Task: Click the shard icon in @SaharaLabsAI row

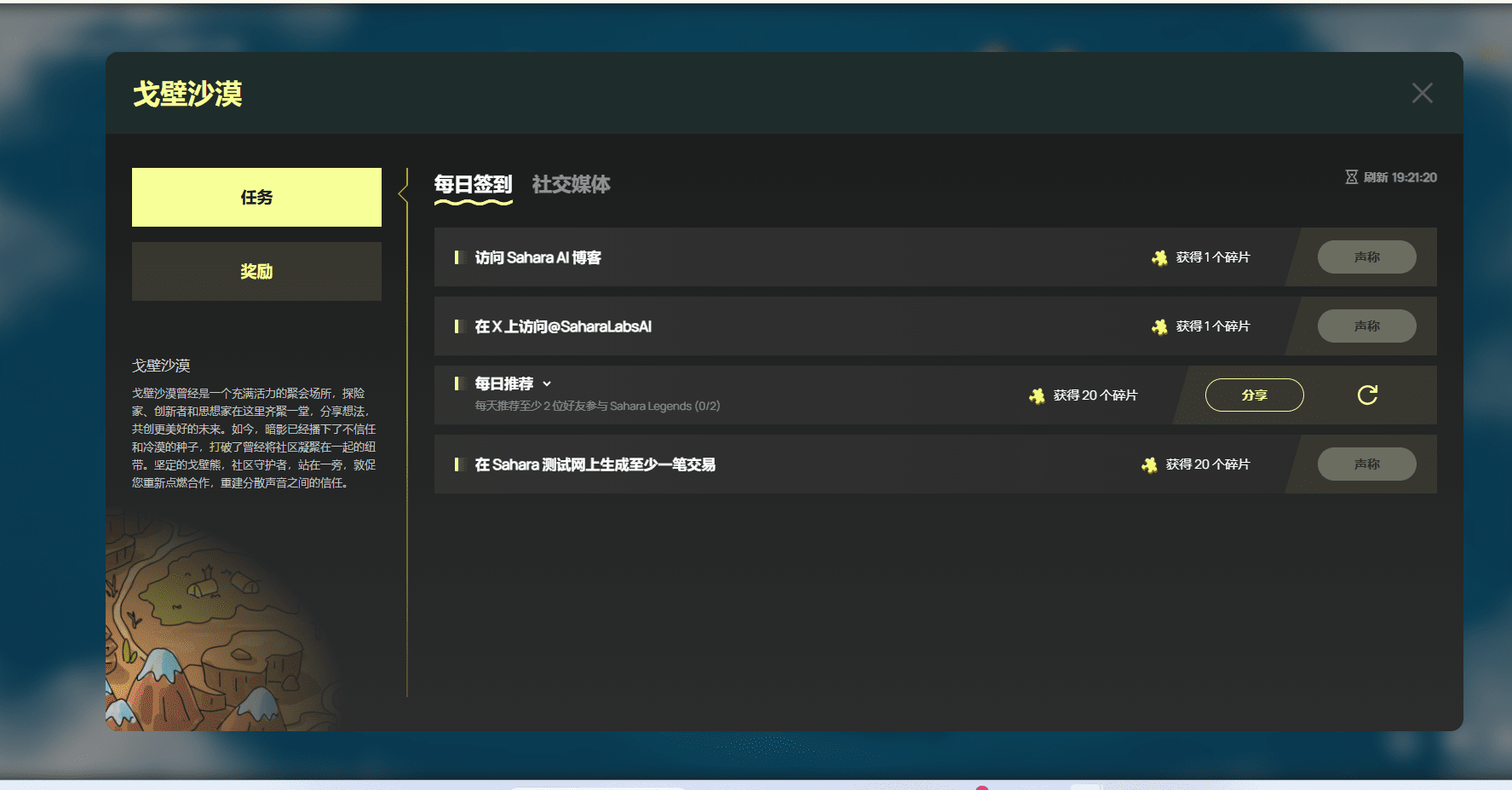Action: [x=1159, y=326]
